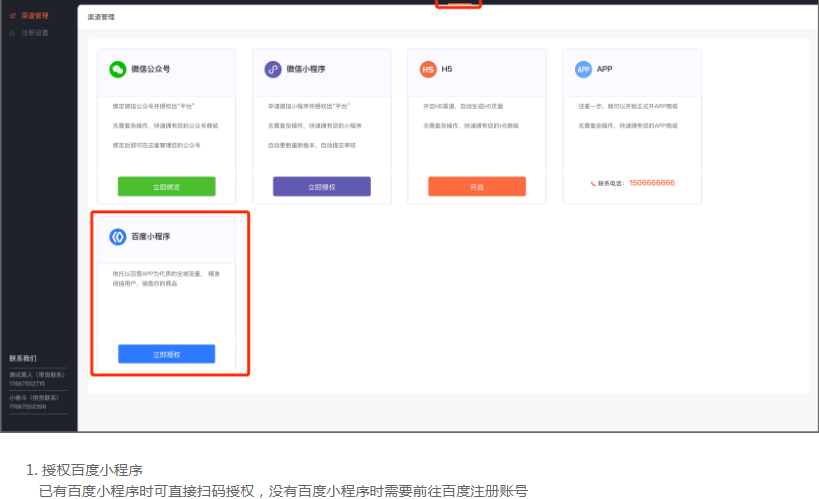The height and width of the screenshot is (499, 819).
Task: Click the 渠道管理 page header text
Action: [101, 17]
